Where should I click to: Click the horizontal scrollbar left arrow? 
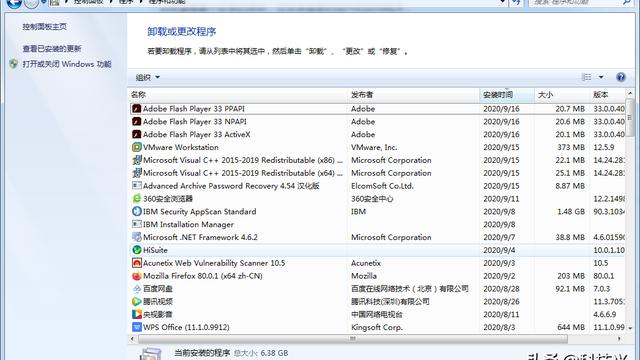[132, 339]
